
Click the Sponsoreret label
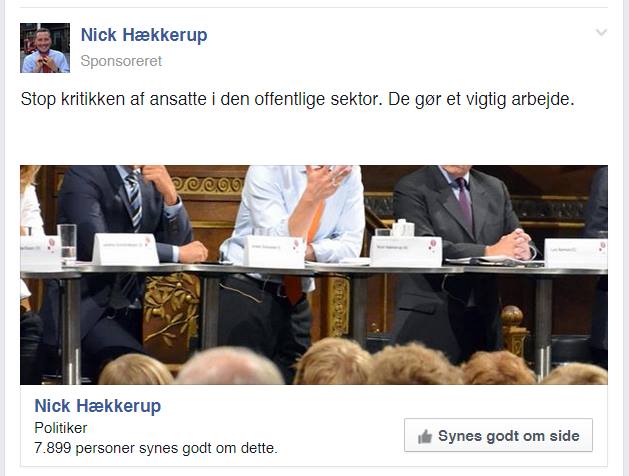(x=121, y=61)
